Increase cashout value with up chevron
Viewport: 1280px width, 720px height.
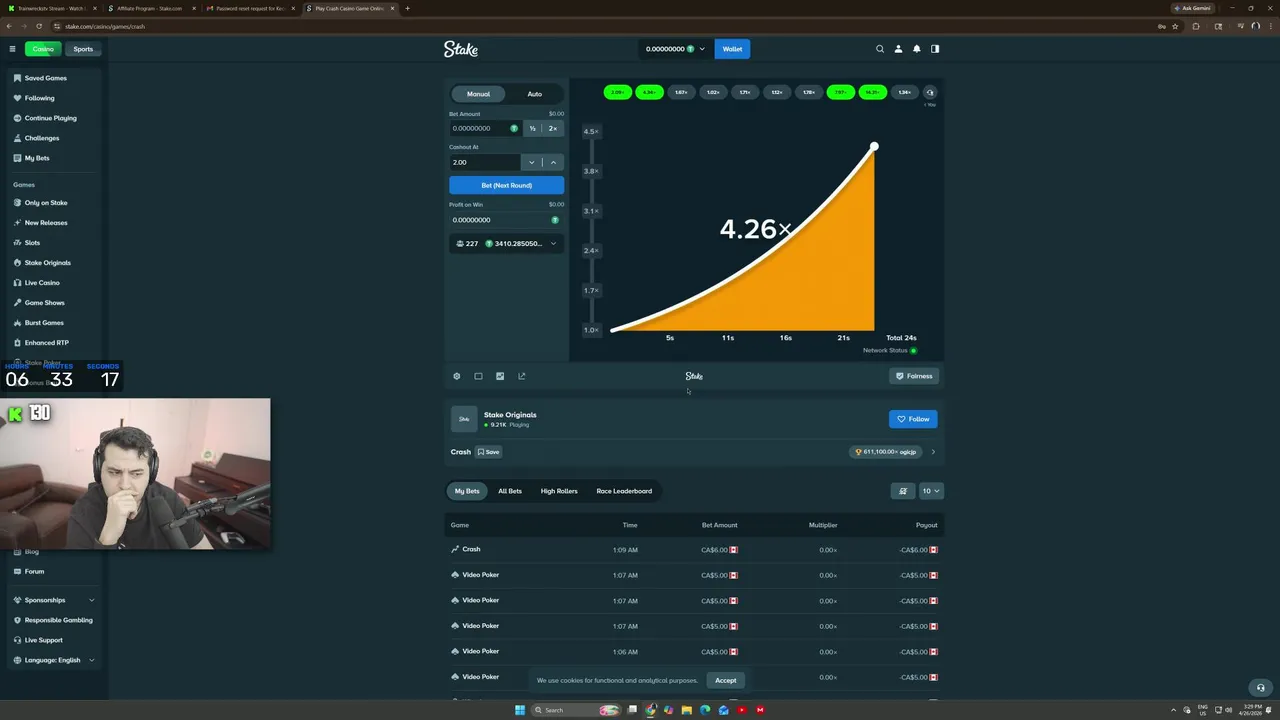553,162
